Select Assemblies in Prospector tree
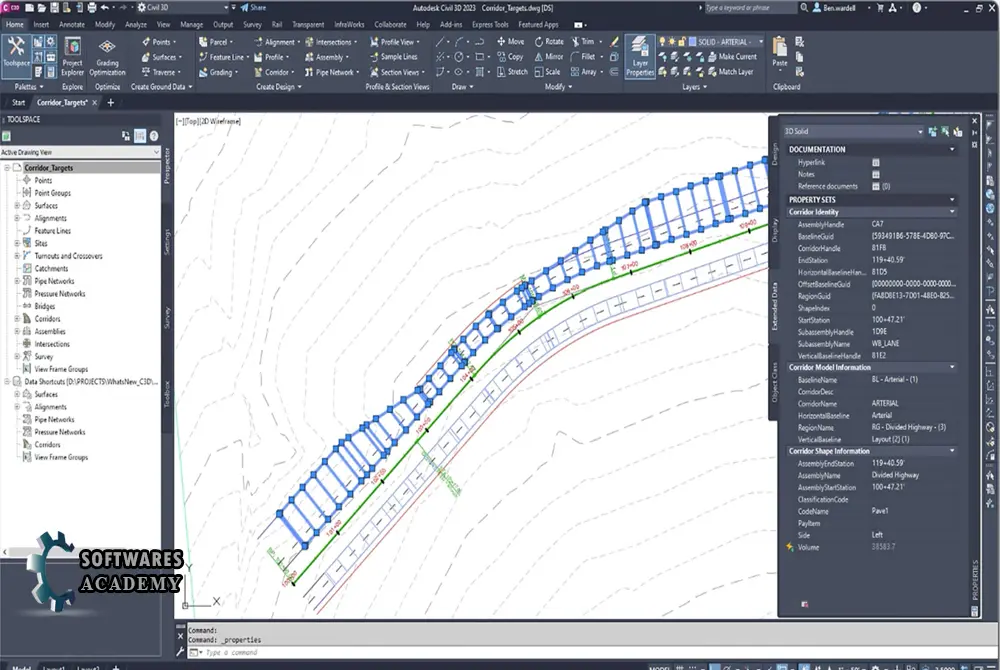 50,331
